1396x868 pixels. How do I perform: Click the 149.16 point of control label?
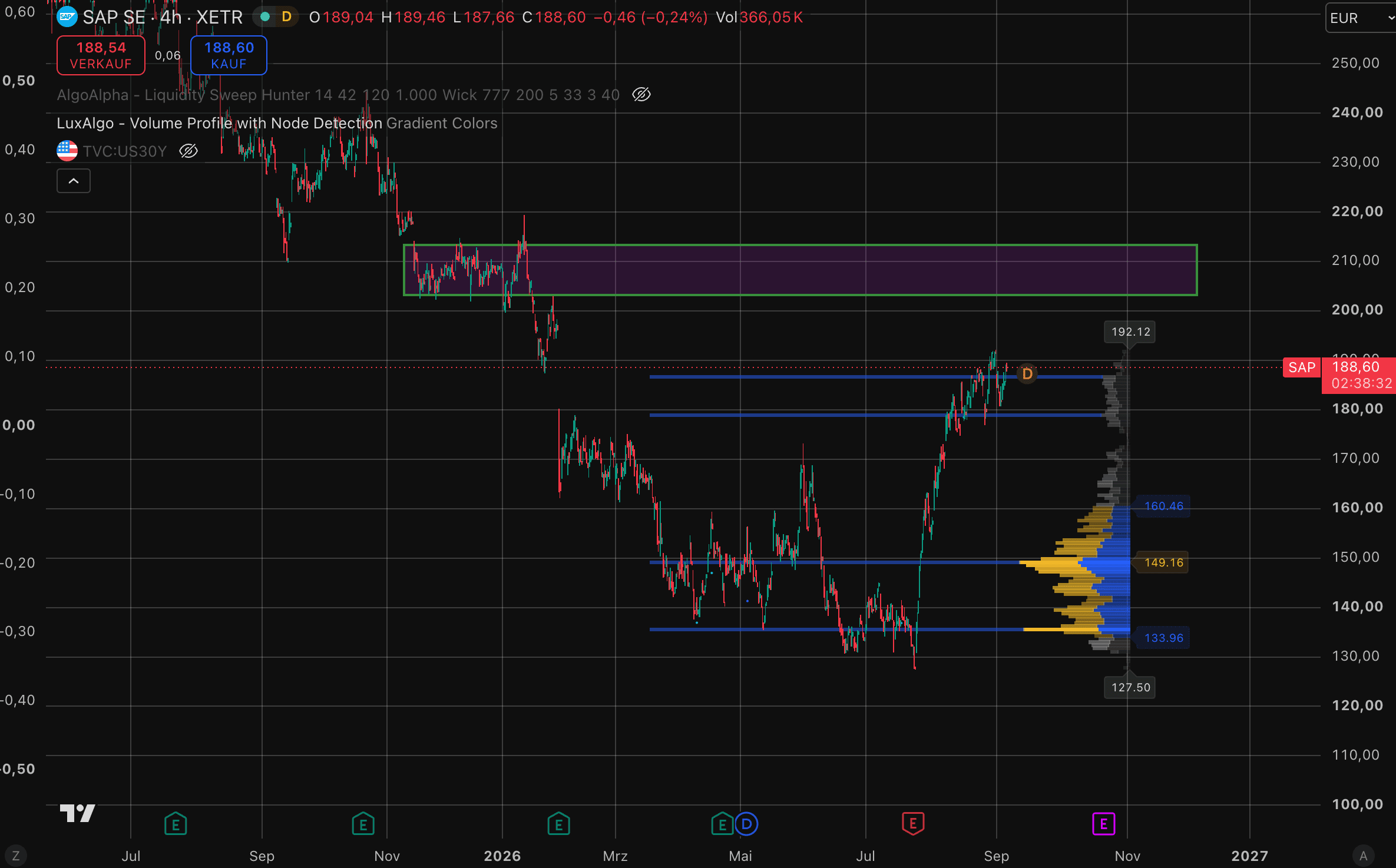pos(1163,562)
